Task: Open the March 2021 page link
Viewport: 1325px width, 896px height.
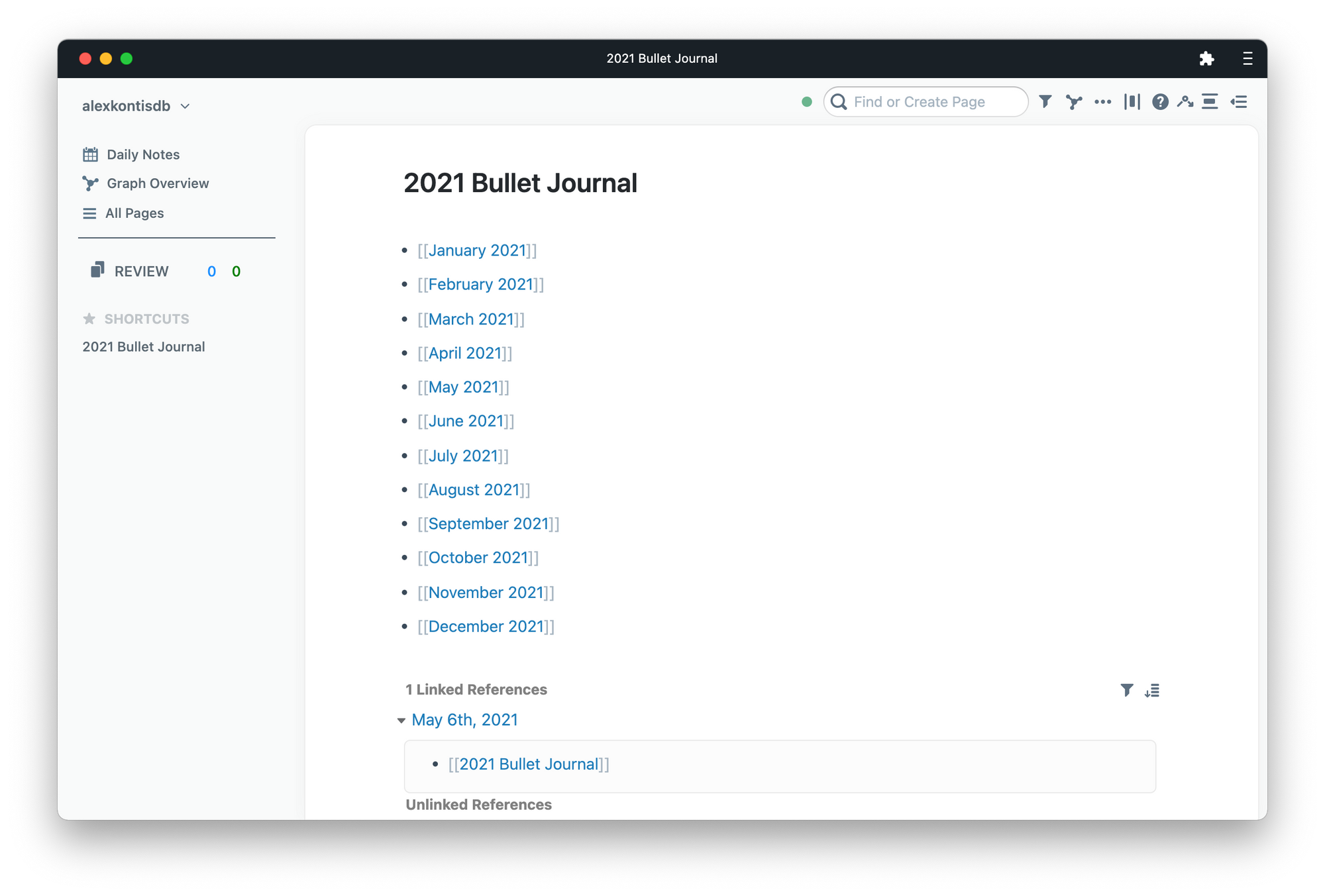Action: click(471, 319)
